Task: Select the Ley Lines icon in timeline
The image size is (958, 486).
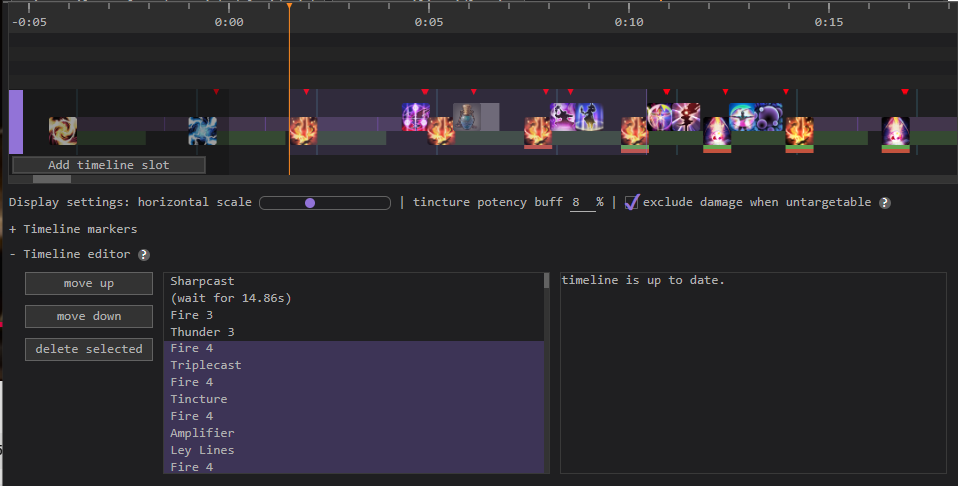Action: pos(589,117)
